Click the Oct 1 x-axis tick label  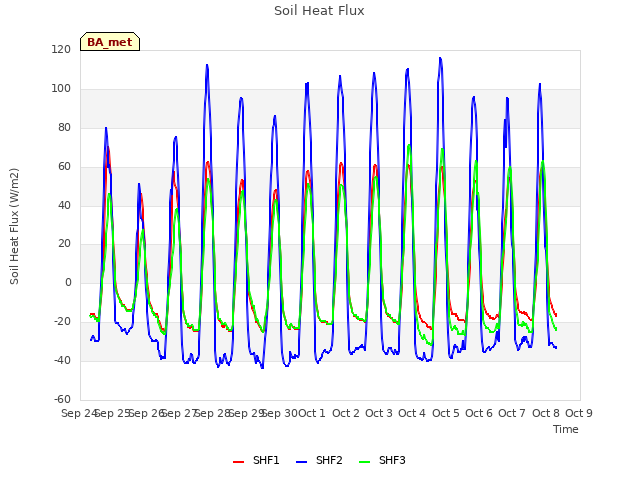312,413
